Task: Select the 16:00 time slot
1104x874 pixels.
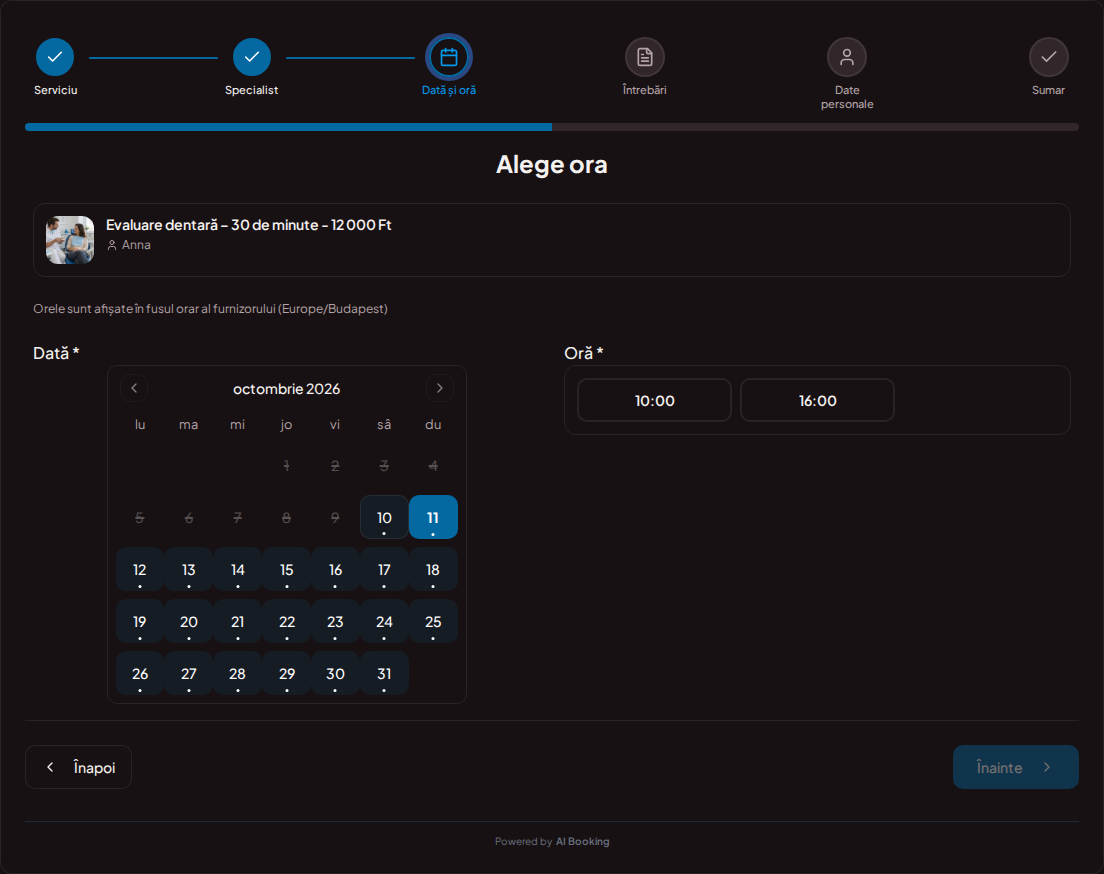Action: pyautogui.click(x=817, y=401)
